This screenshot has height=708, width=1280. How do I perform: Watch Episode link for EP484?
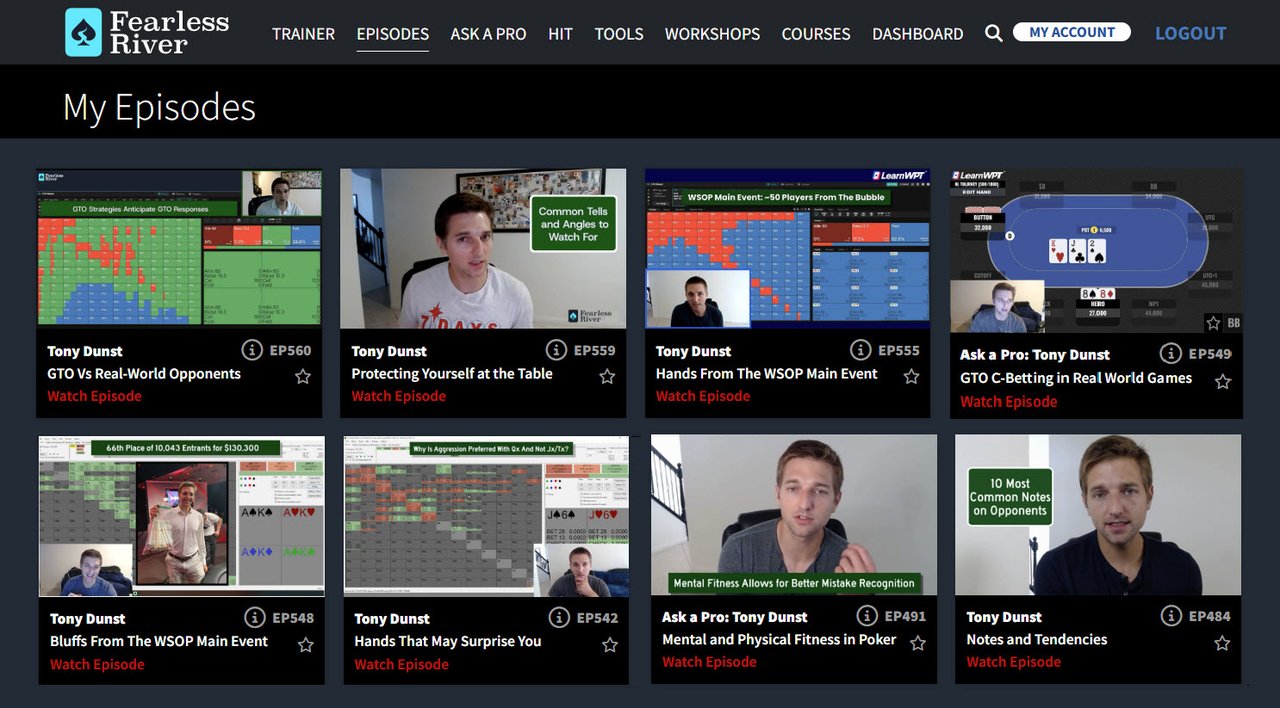pyautogui.click(x=1013, y=662)
